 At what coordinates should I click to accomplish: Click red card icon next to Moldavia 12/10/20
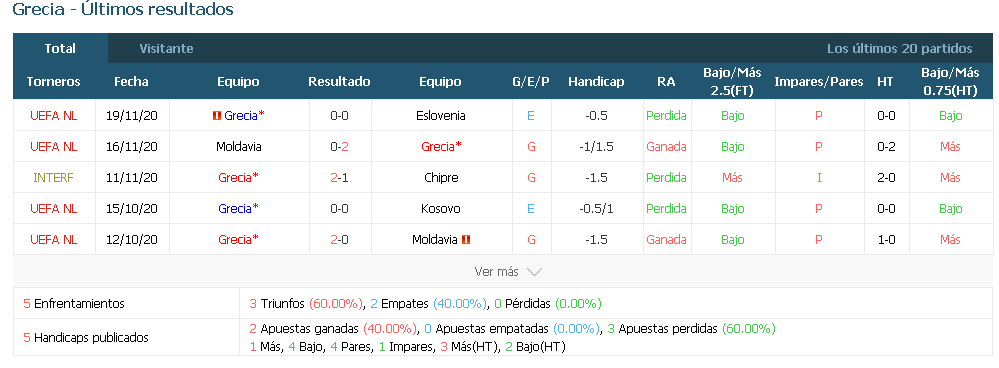pos(466,239)
